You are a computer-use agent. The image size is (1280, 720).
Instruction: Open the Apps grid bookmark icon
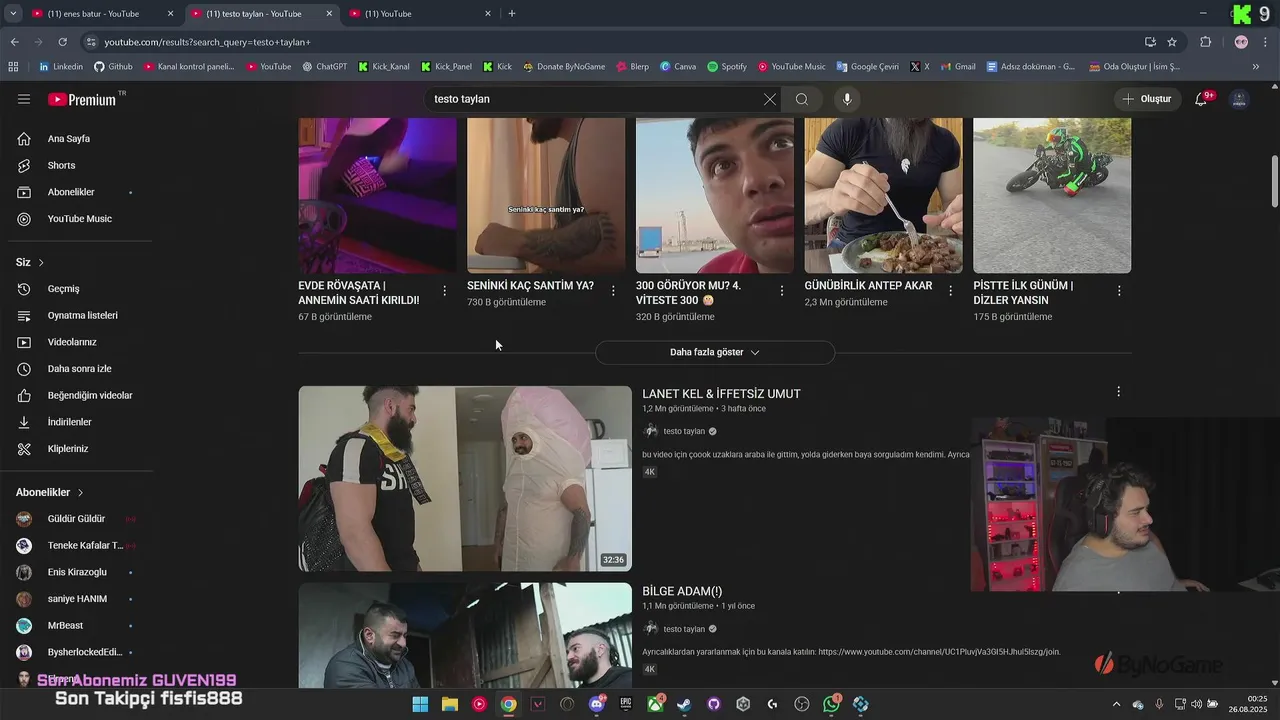coord(13,67)
